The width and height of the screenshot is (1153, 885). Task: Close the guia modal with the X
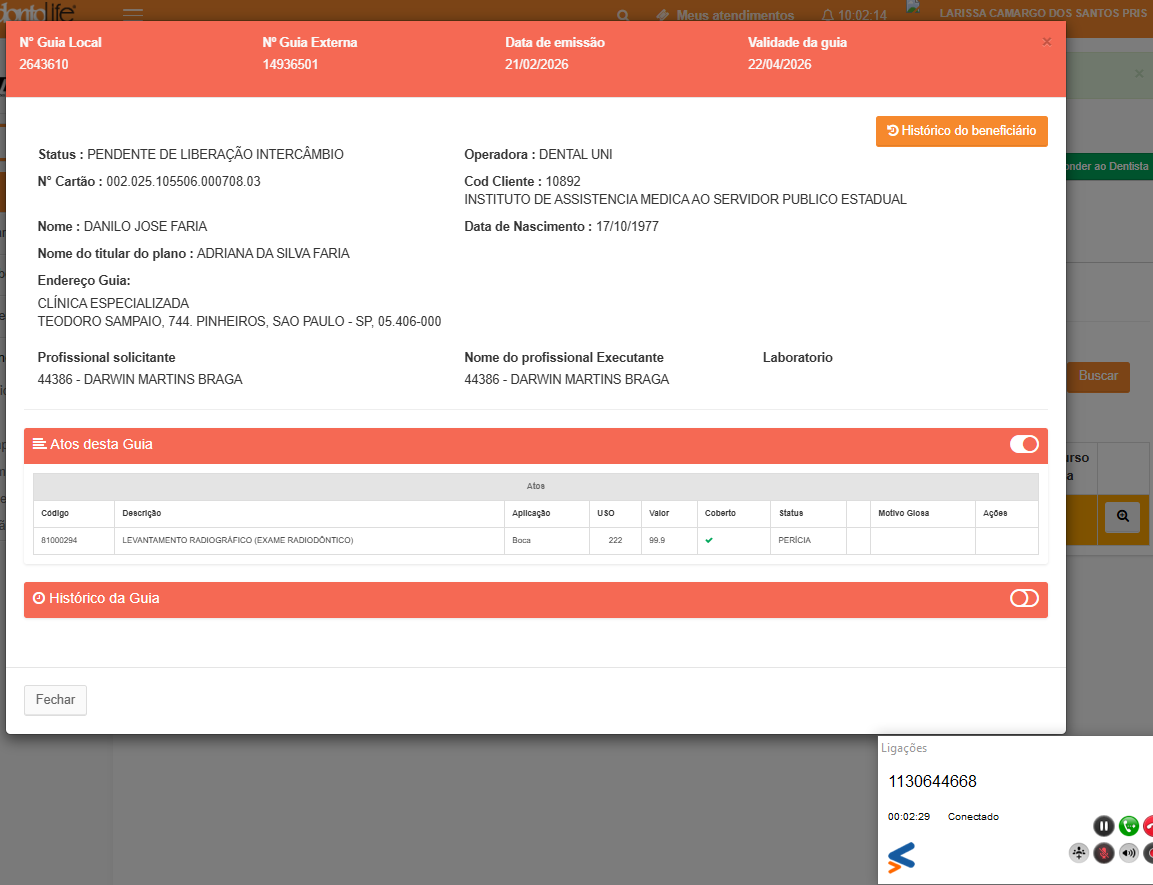click(x=1047, y=42)
